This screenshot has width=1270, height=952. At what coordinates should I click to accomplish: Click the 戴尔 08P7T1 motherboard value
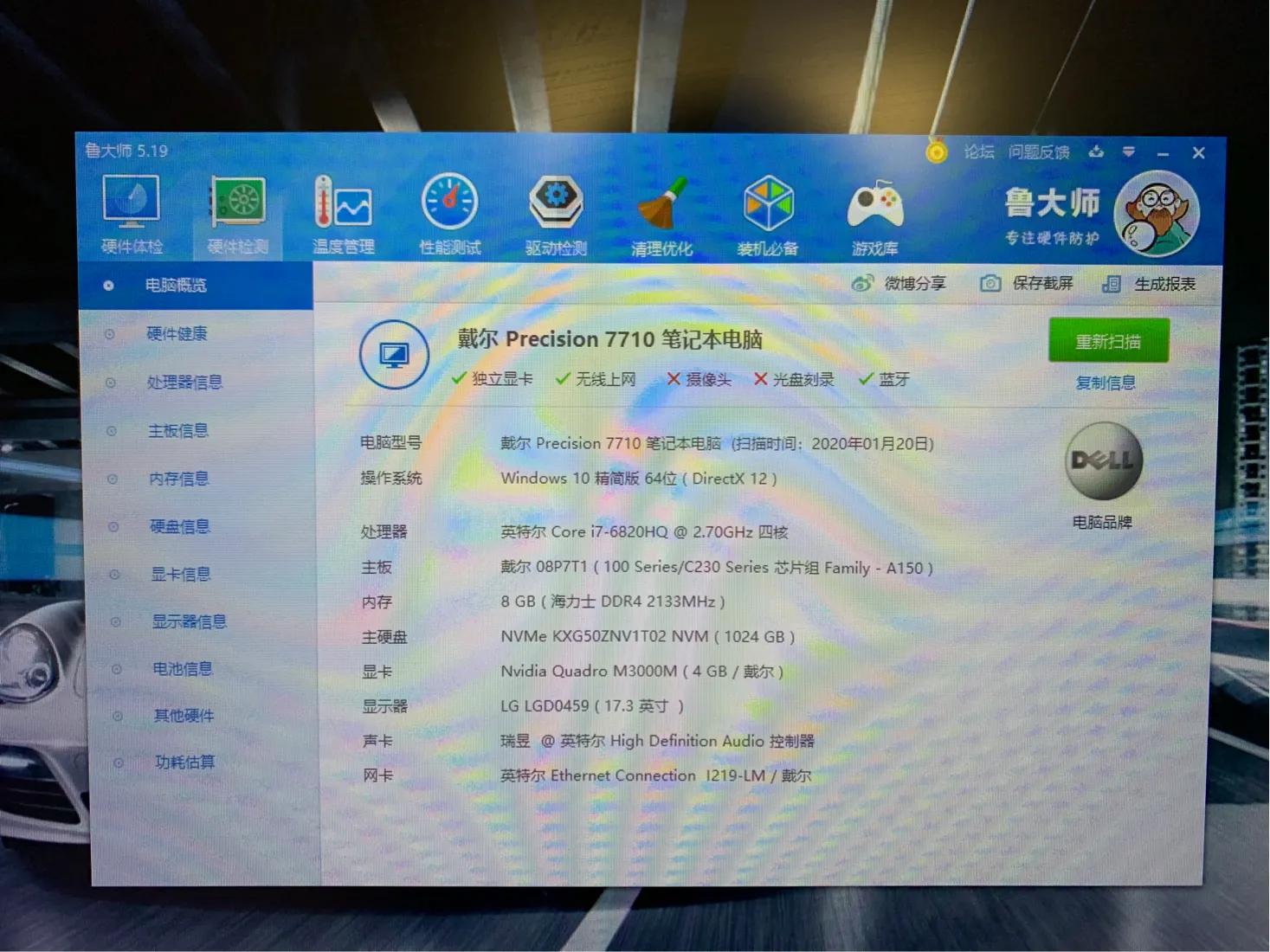pos(717,568)
